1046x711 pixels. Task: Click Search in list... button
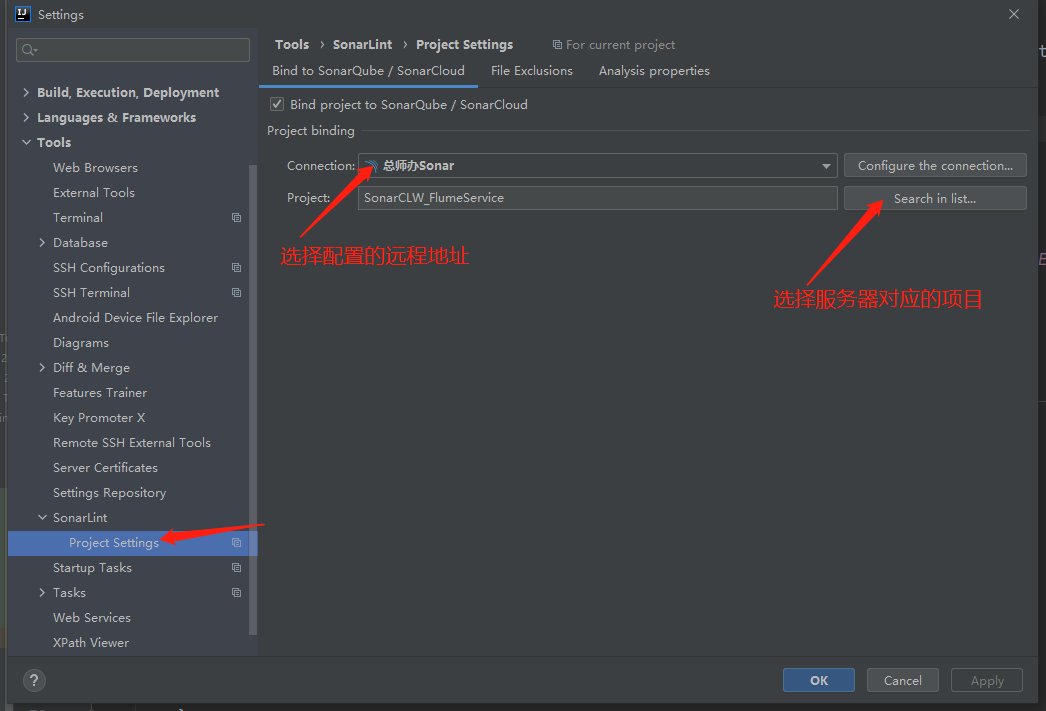[x=935, y=198]
